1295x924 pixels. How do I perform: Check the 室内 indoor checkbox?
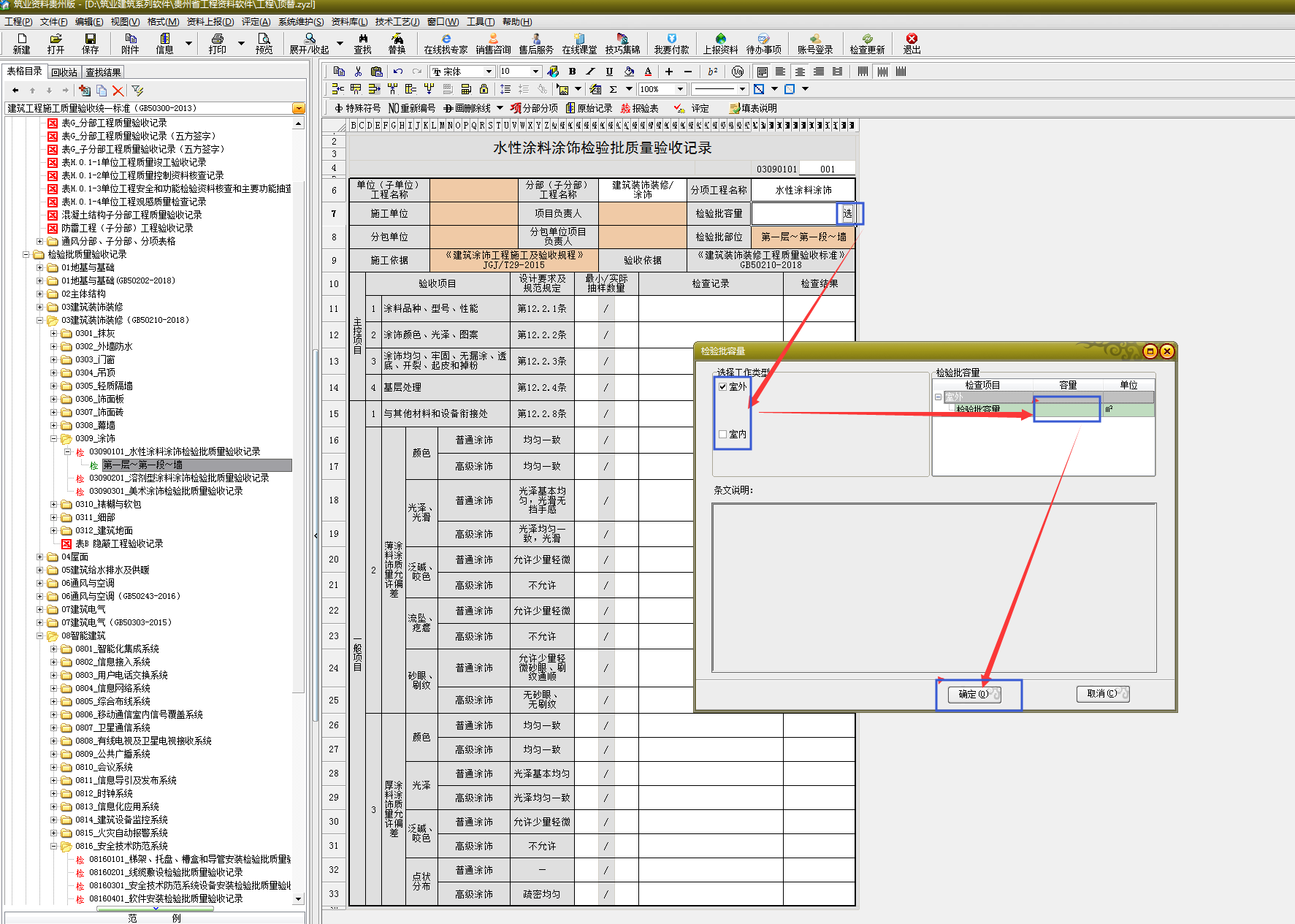pos(722,434)
